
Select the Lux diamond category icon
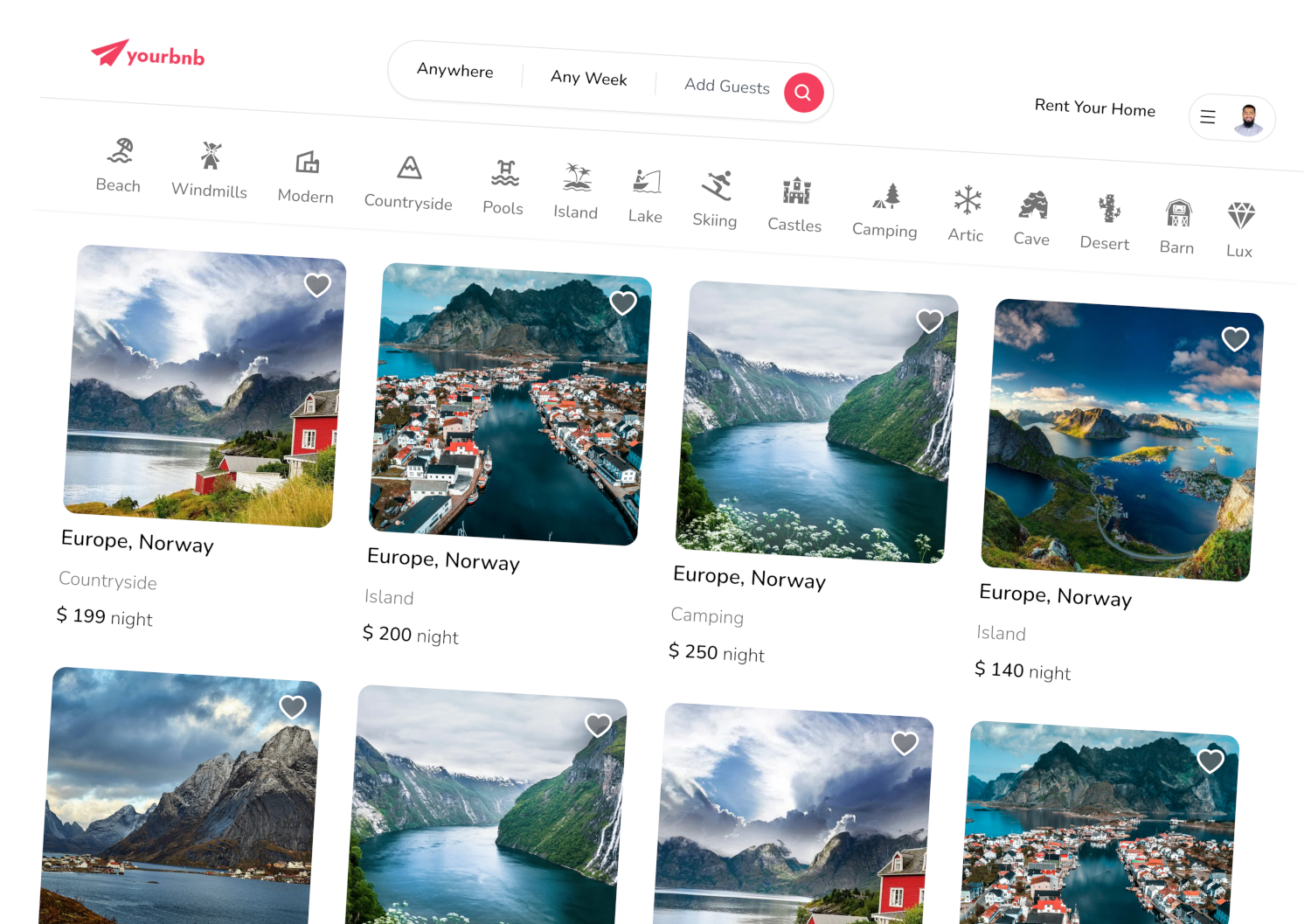pyautogui.click(x=1241, y=215)
